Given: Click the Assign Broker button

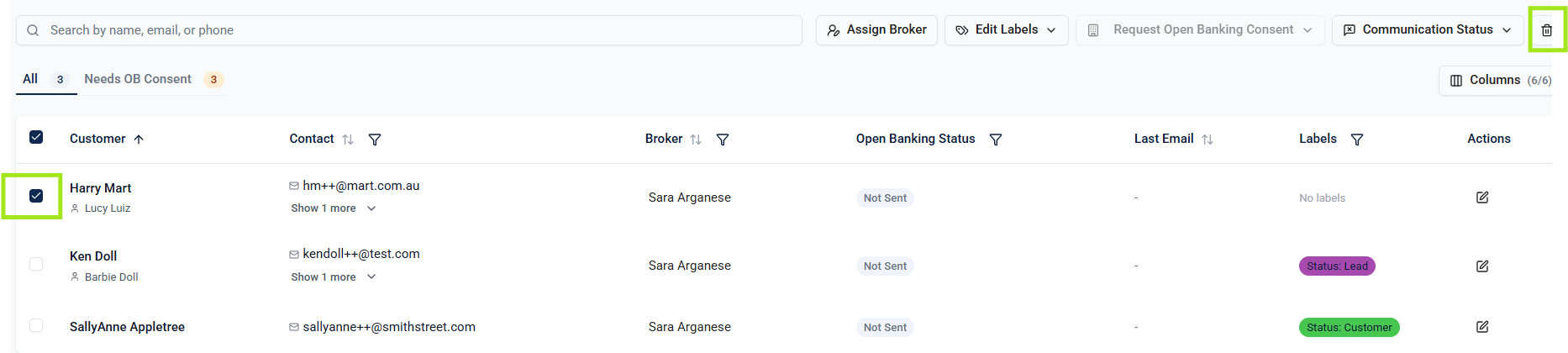Looking at the screenshot, I should click(x=876, y=30).
